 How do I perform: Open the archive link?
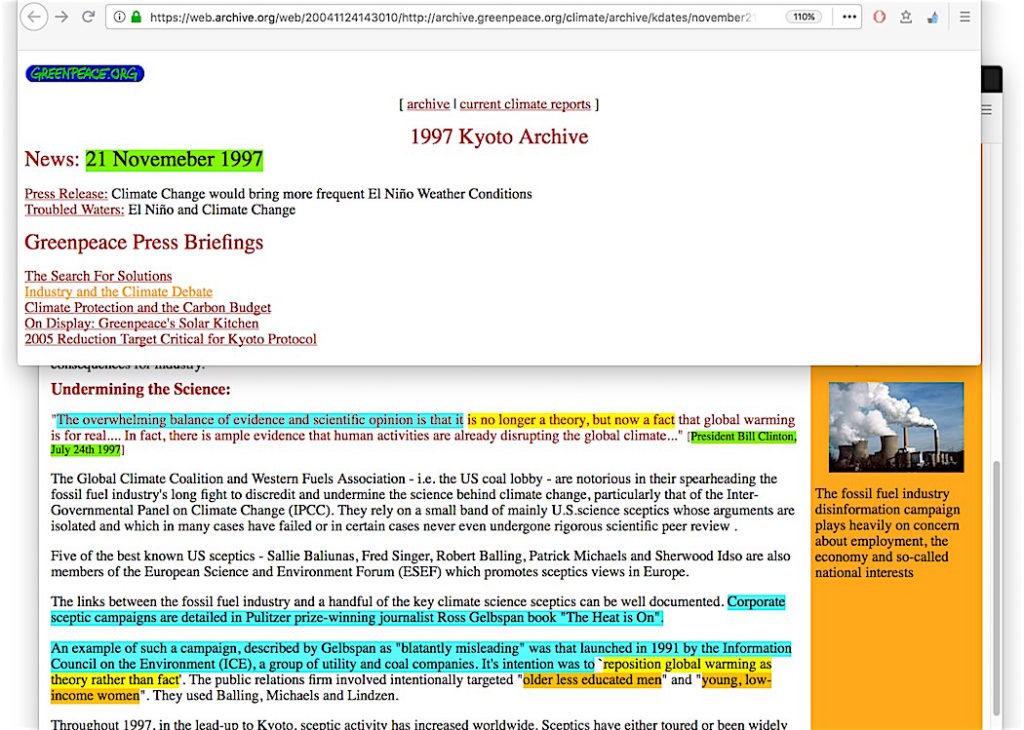click(x=428, y=104)
